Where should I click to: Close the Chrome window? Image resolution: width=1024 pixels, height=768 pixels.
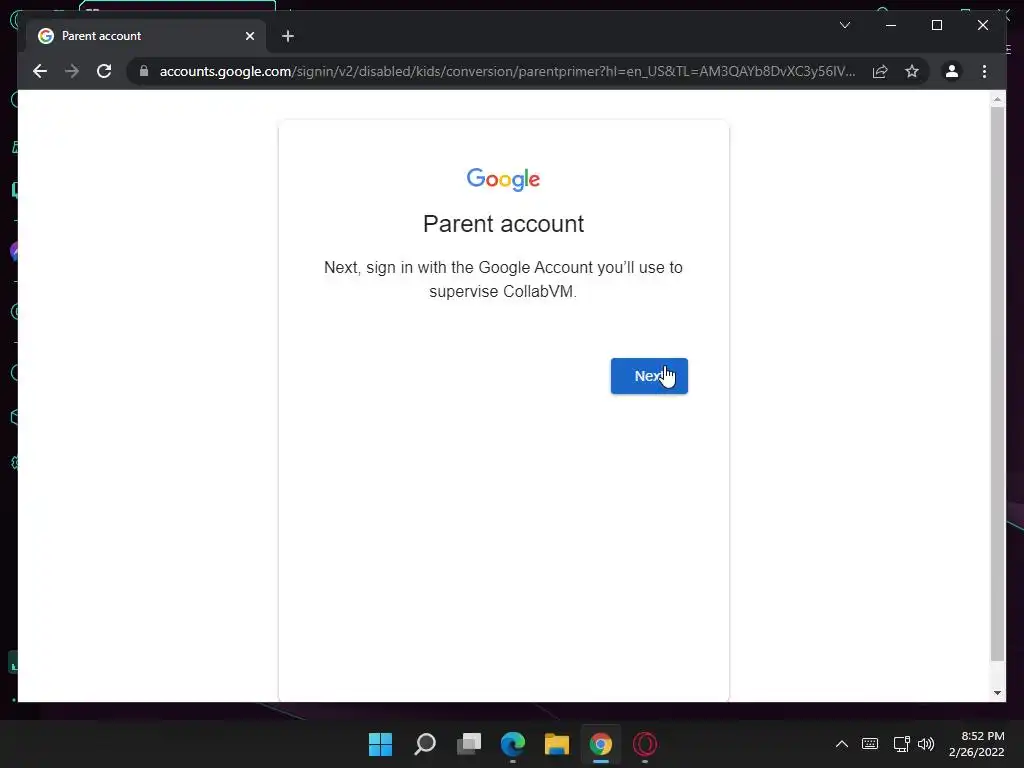click(982, 25)
